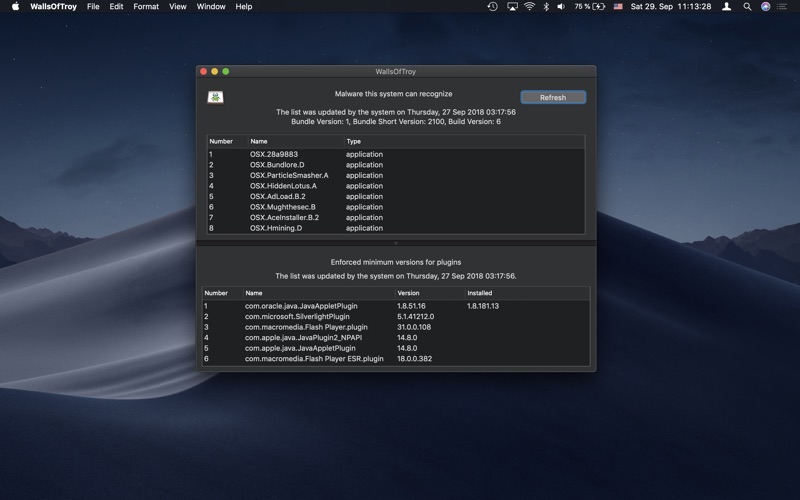Select the OSX.AdLoad.B.2 entry

pos(396,196)
